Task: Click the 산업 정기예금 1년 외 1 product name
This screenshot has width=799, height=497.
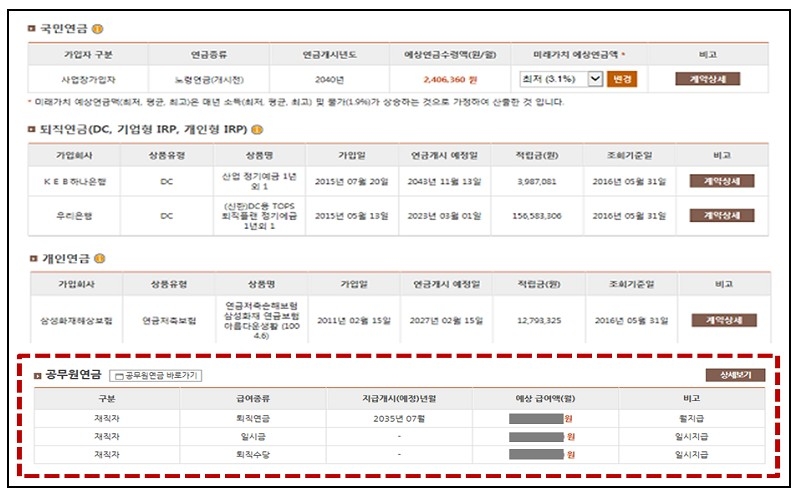Action: (x=259, y=181)
